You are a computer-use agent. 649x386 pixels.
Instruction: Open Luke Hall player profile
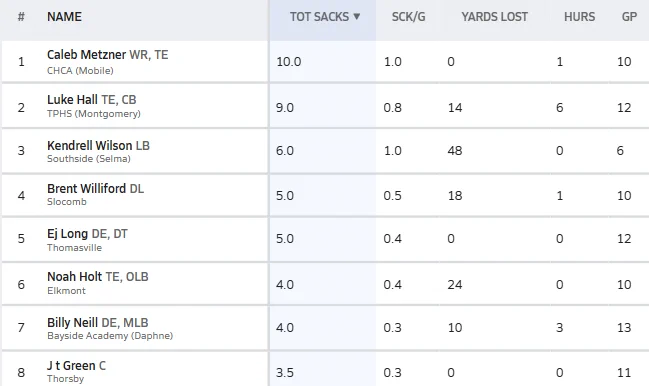point(72,99)
